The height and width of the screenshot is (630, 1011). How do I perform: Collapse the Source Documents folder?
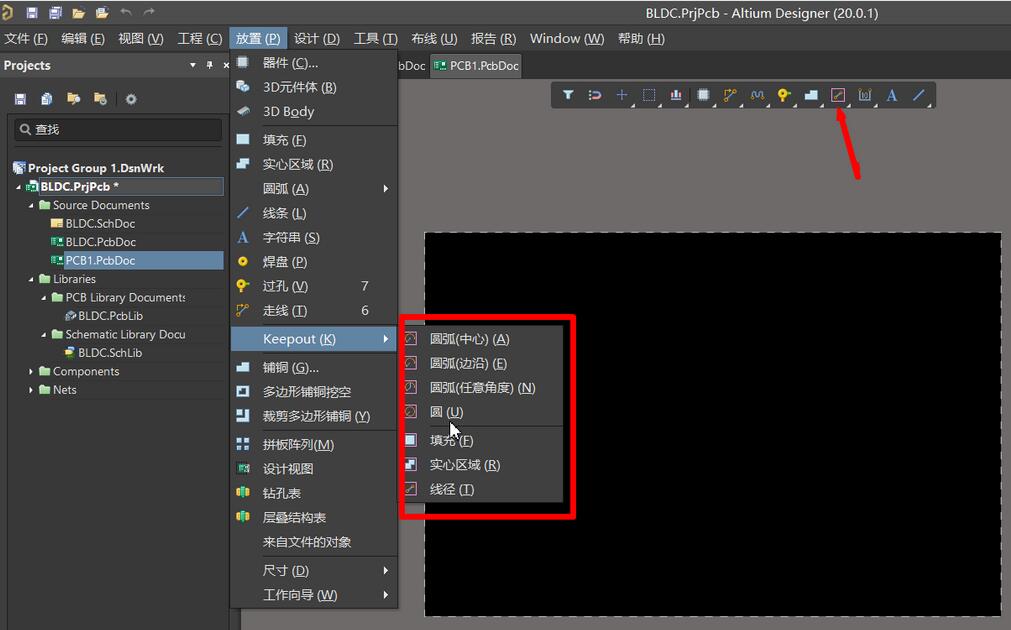coord(31,205)
